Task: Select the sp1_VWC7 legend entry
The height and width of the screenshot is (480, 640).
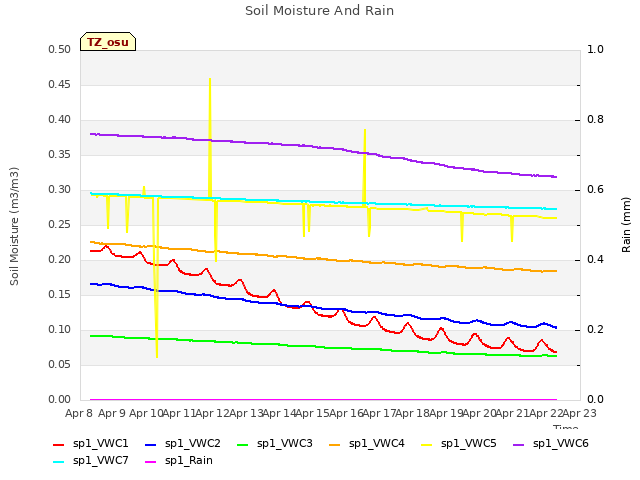Action: pos(91,461)
